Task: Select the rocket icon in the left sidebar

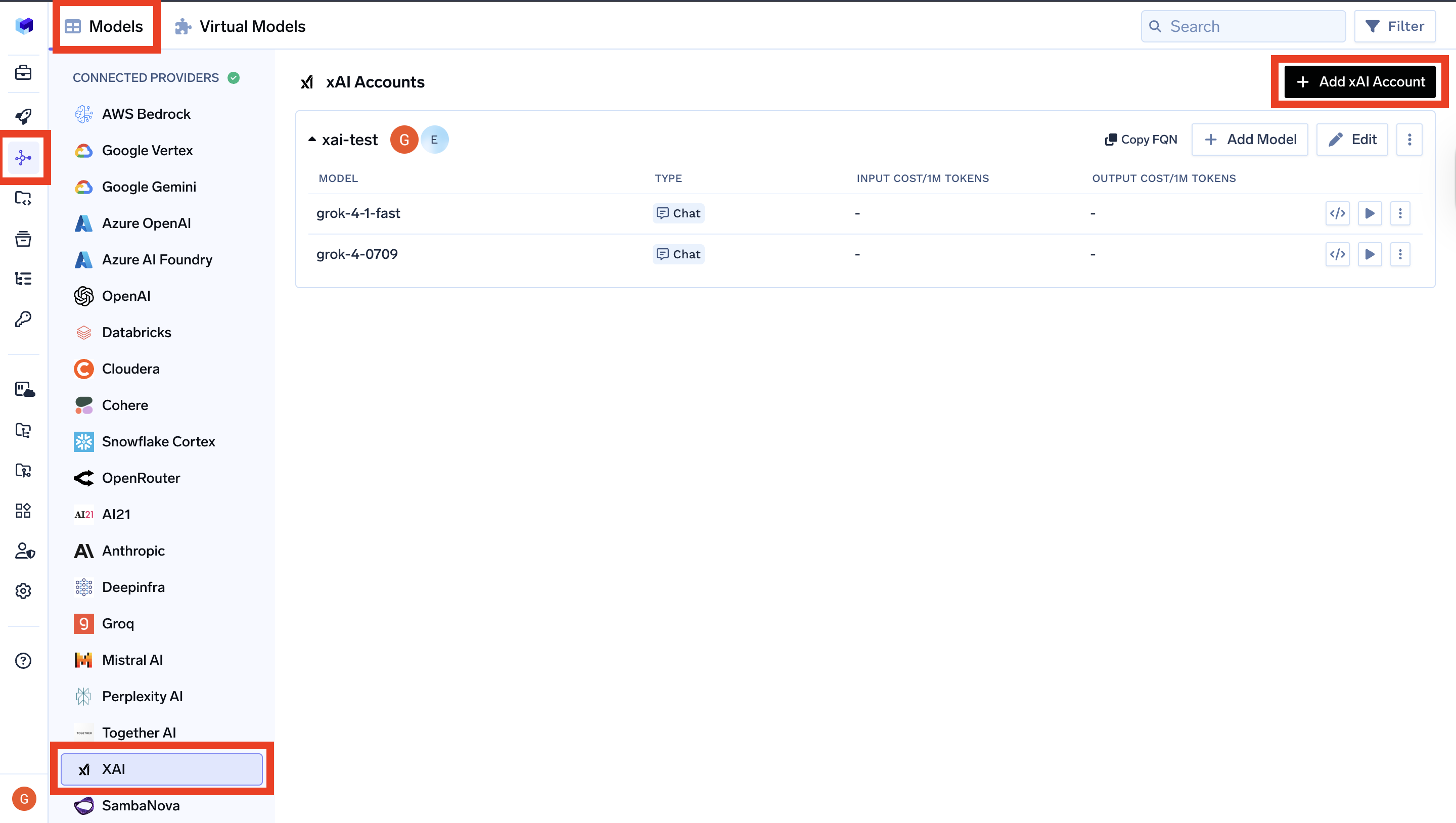Action: 23,115
